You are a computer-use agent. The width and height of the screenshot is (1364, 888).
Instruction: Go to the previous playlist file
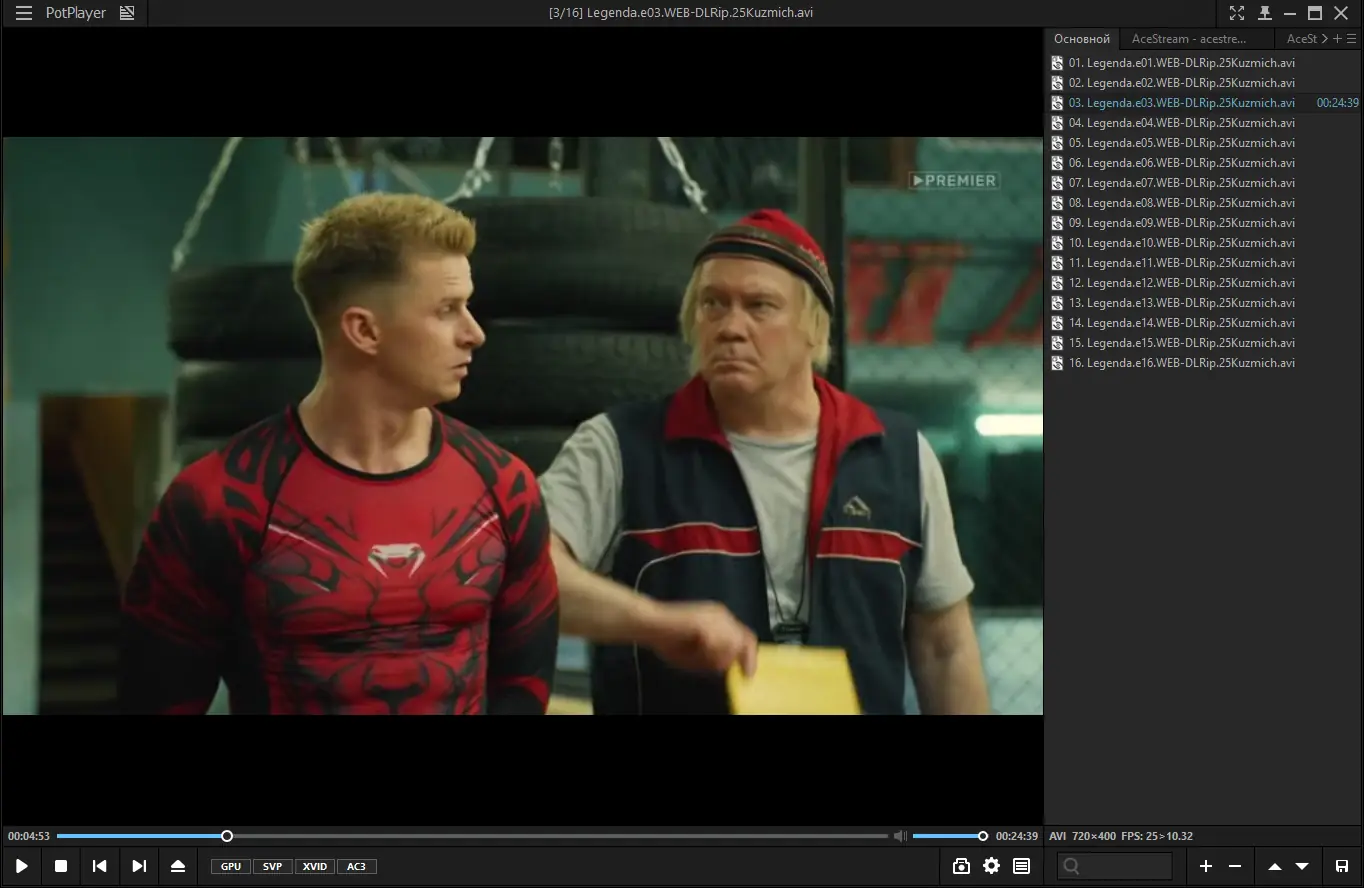[x=99, y=866]
